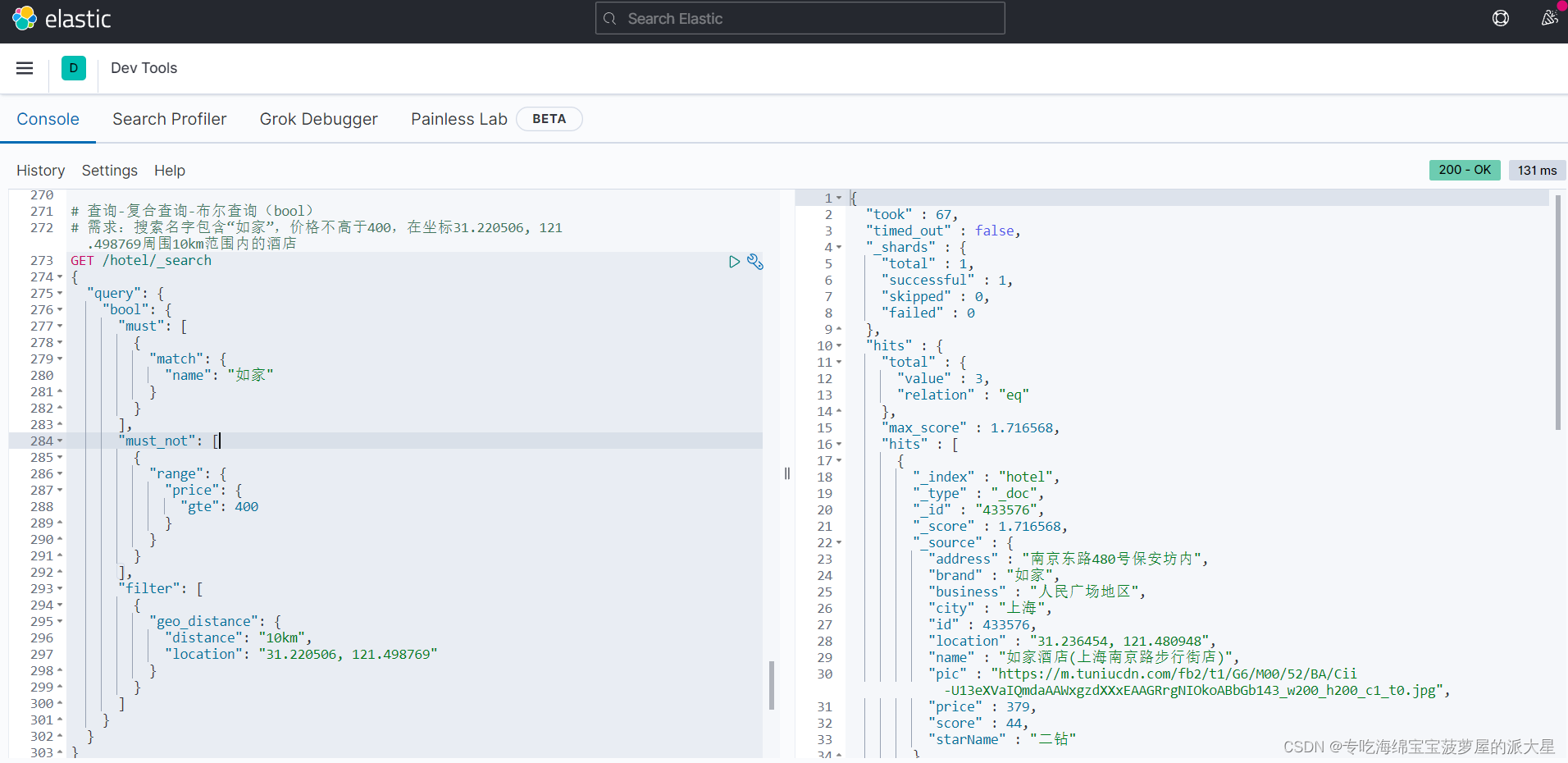Collapse the fold at editor line 274
This screenshot has height=763, width=1568.
[60, 277]
